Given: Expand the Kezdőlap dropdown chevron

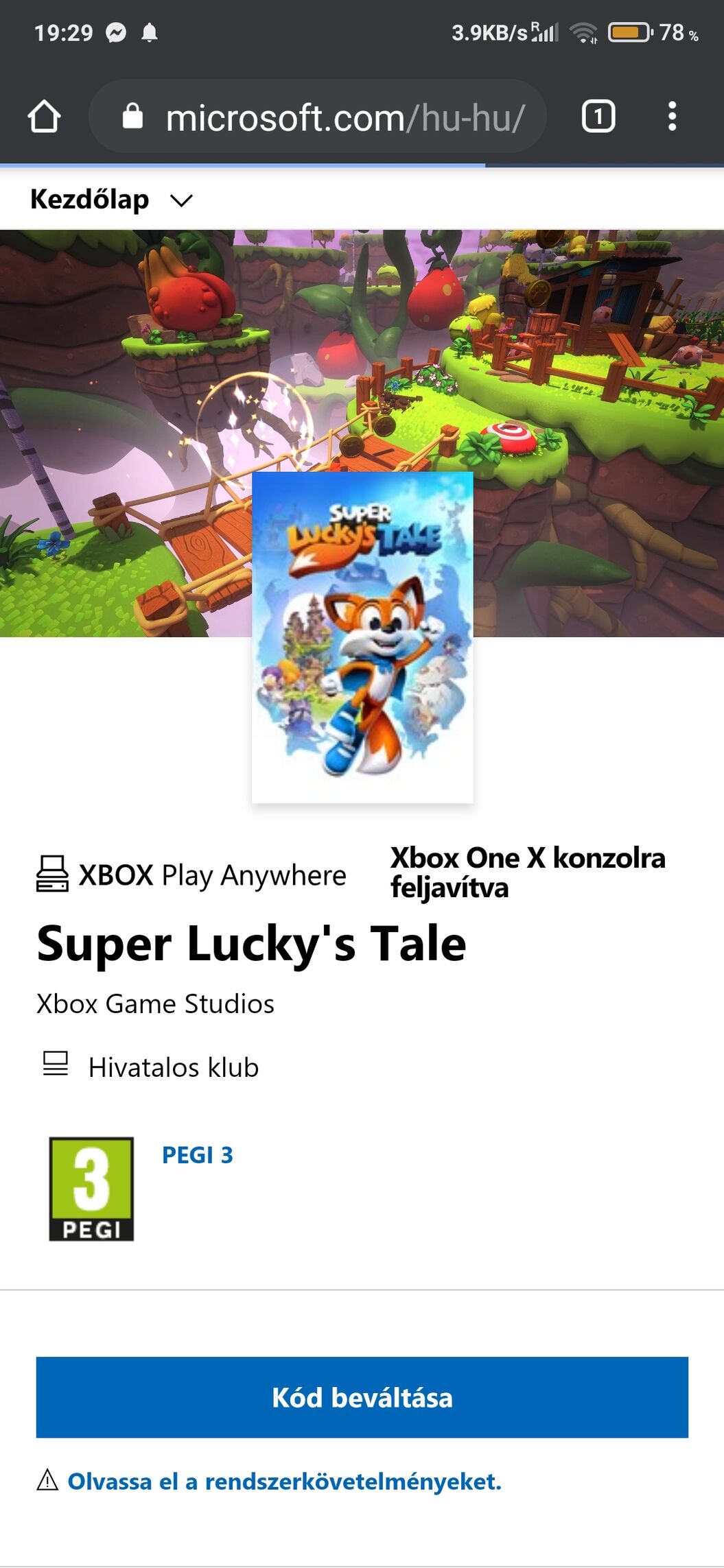Looking at the screenshot, I should pos(182,200).
